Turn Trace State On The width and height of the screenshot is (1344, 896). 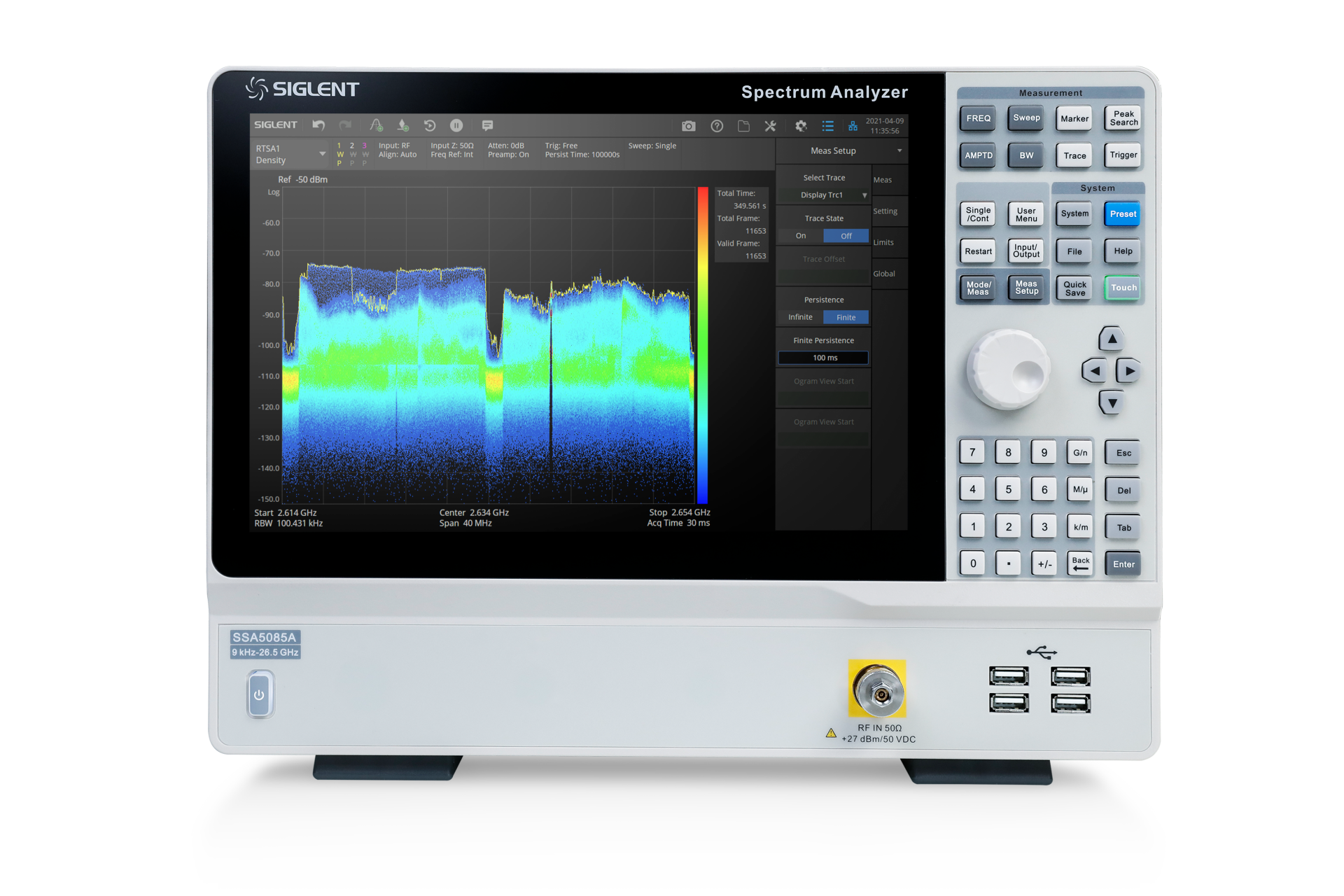(x=801, y=236)
